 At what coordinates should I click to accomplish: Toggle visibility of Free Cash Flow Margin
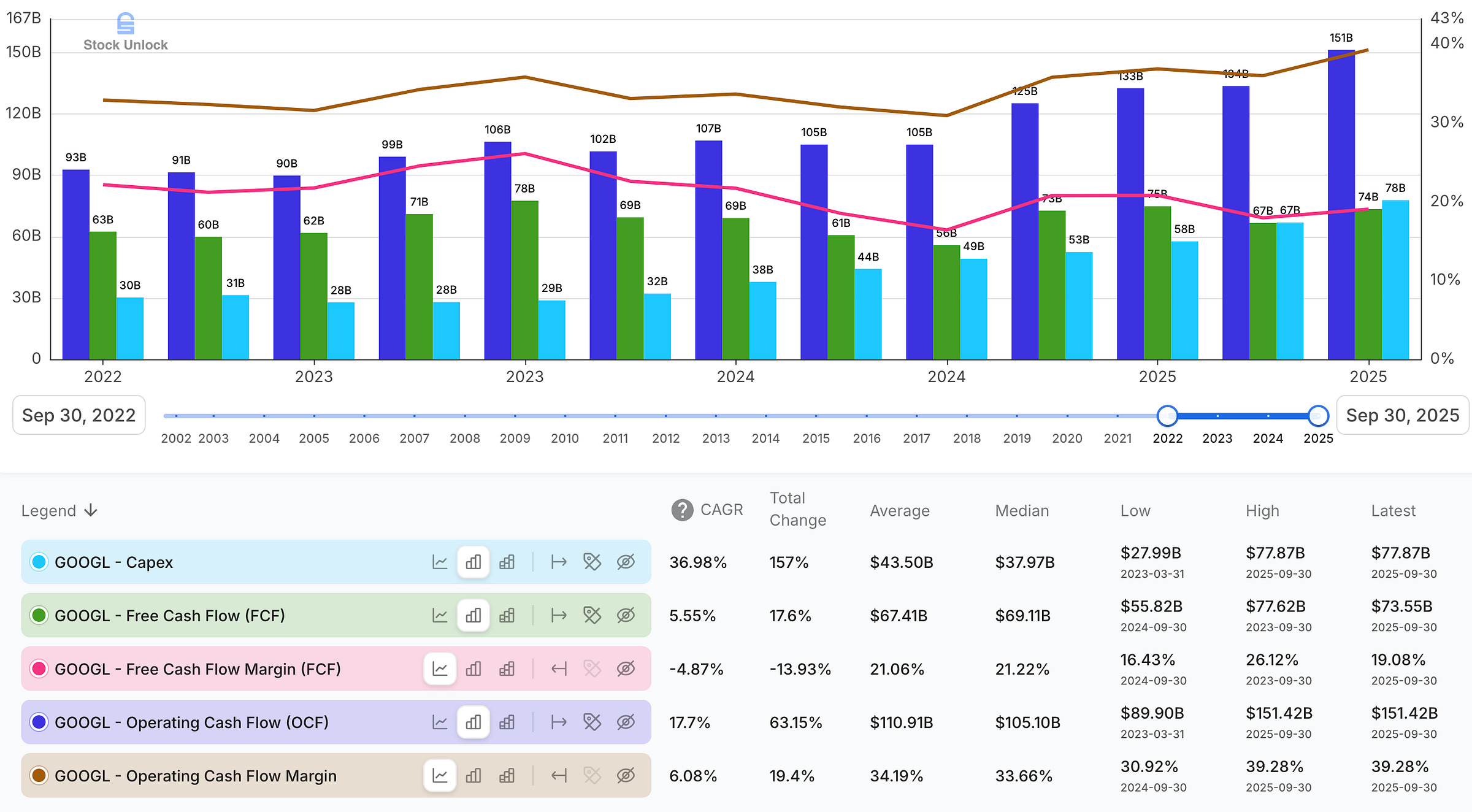(626, 668)
